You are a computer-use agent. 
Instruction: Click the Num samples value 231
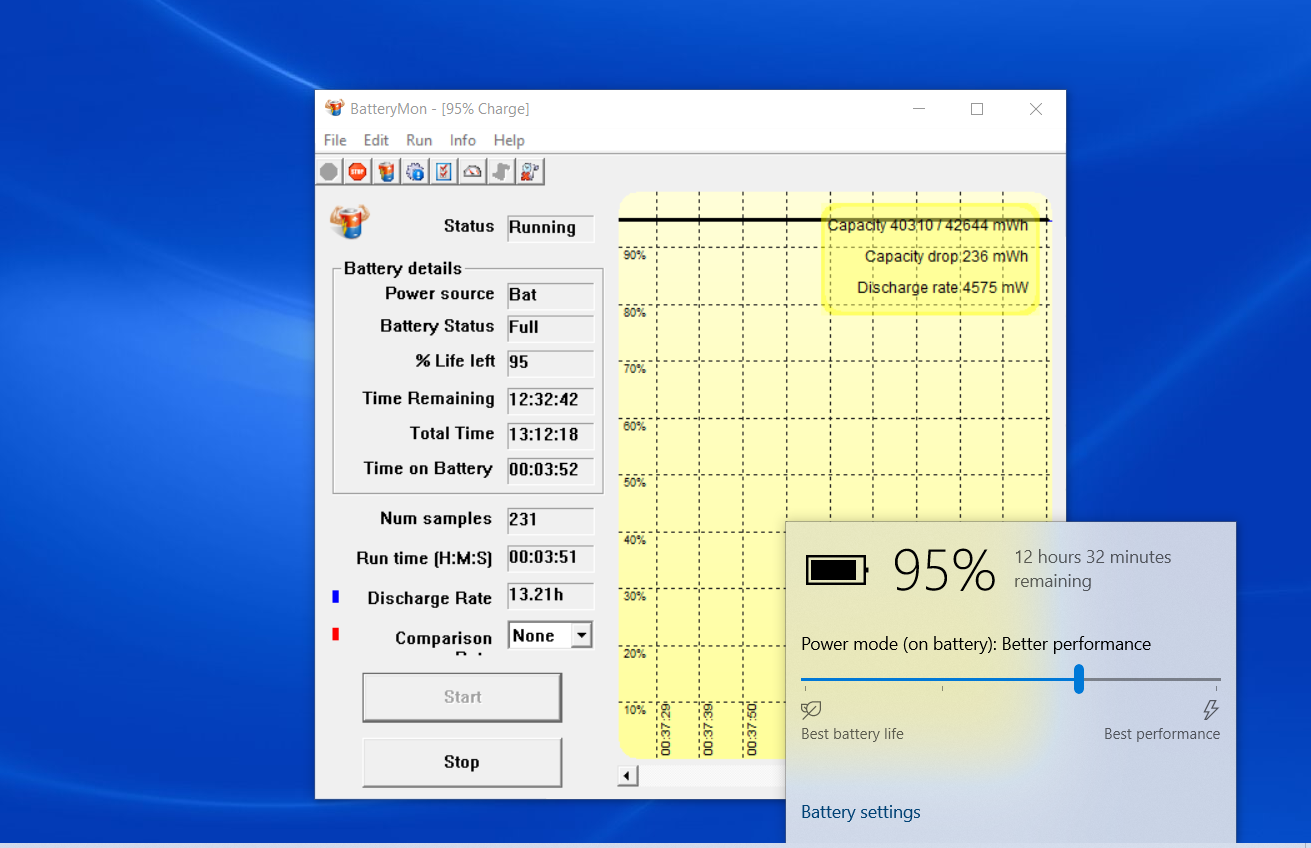(550, 521)
